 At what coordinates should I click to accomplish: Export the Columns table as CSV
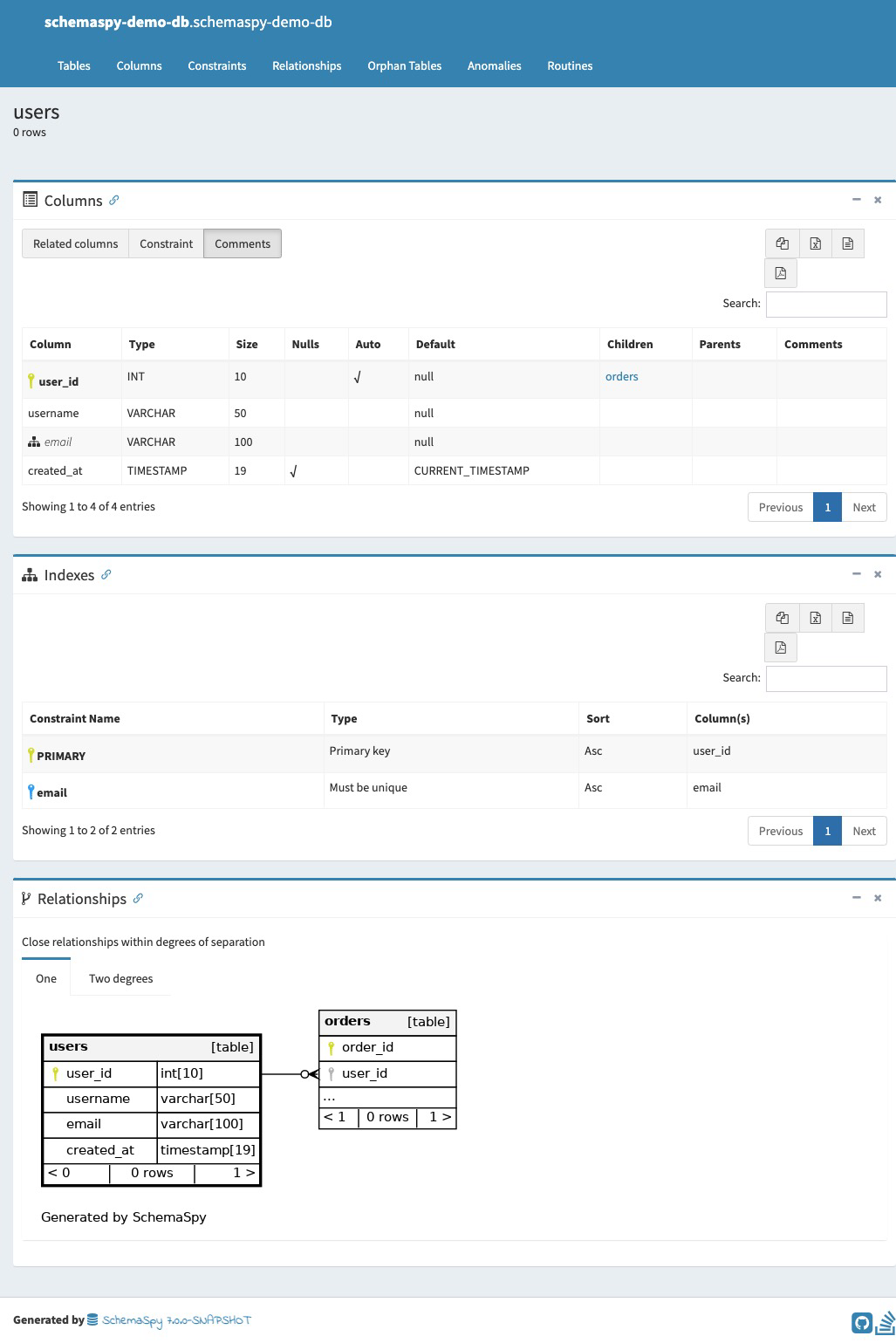[x=847, y=243]
